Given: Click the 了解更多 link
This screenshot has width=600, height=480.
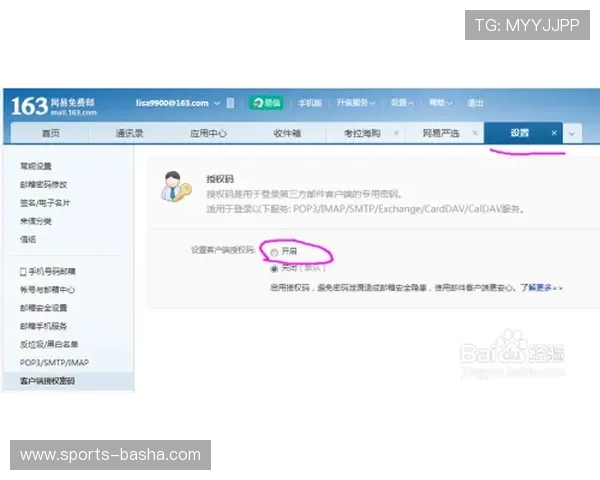Looking at the screenshot, I should [x=541, y=287].
